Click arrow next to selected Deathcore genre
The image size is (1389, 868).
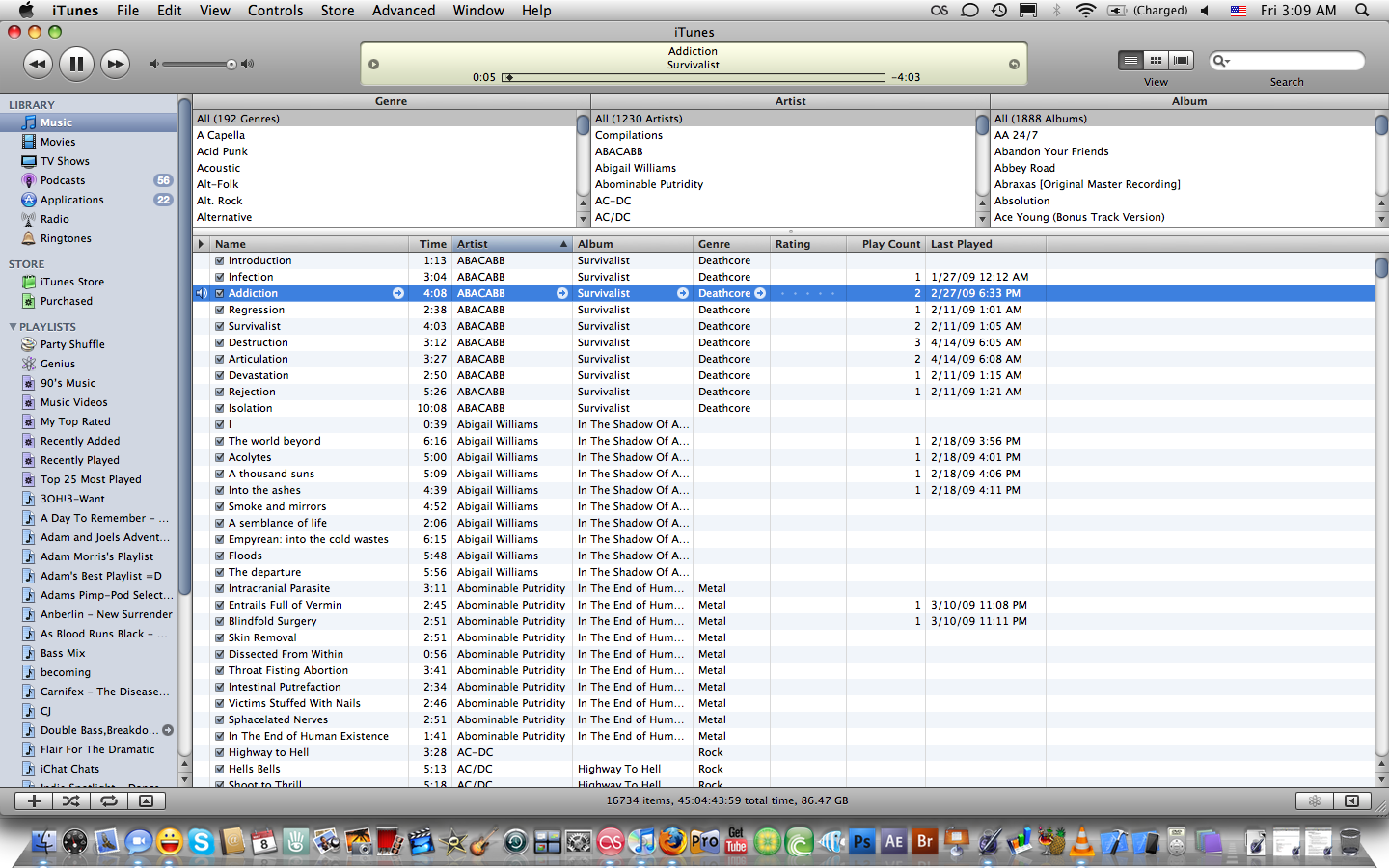(x=760, y=293)
